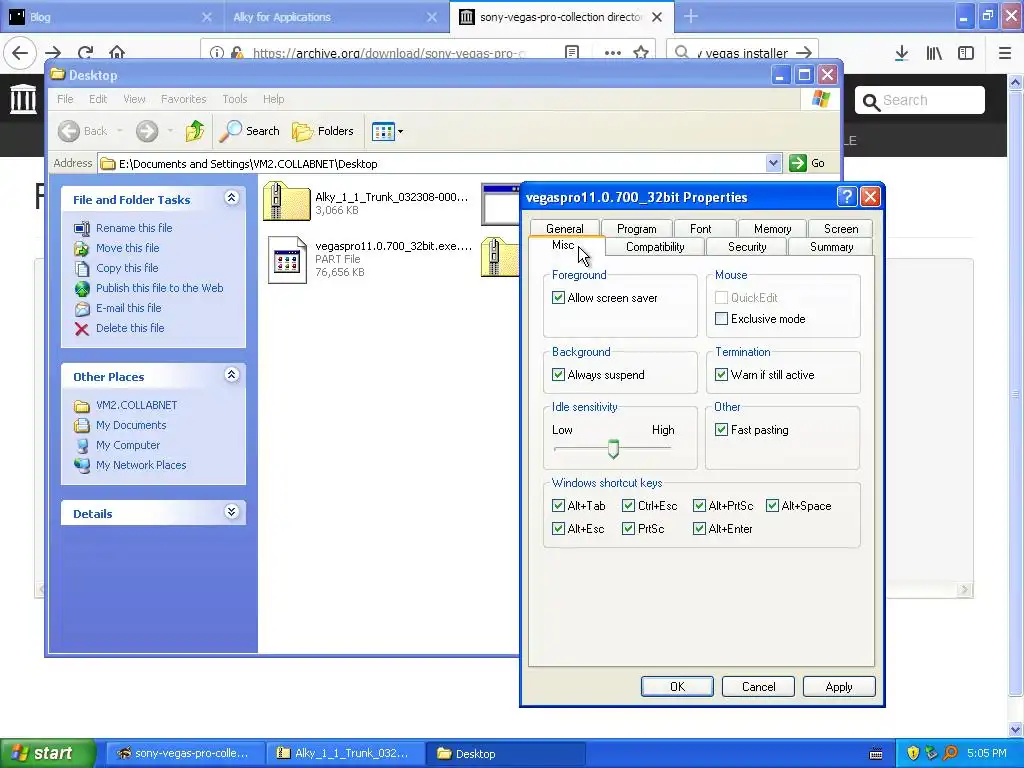This screenshot has width=1024, height=768.
Task: Open Firefox library icon
Action: click(934, 53)
